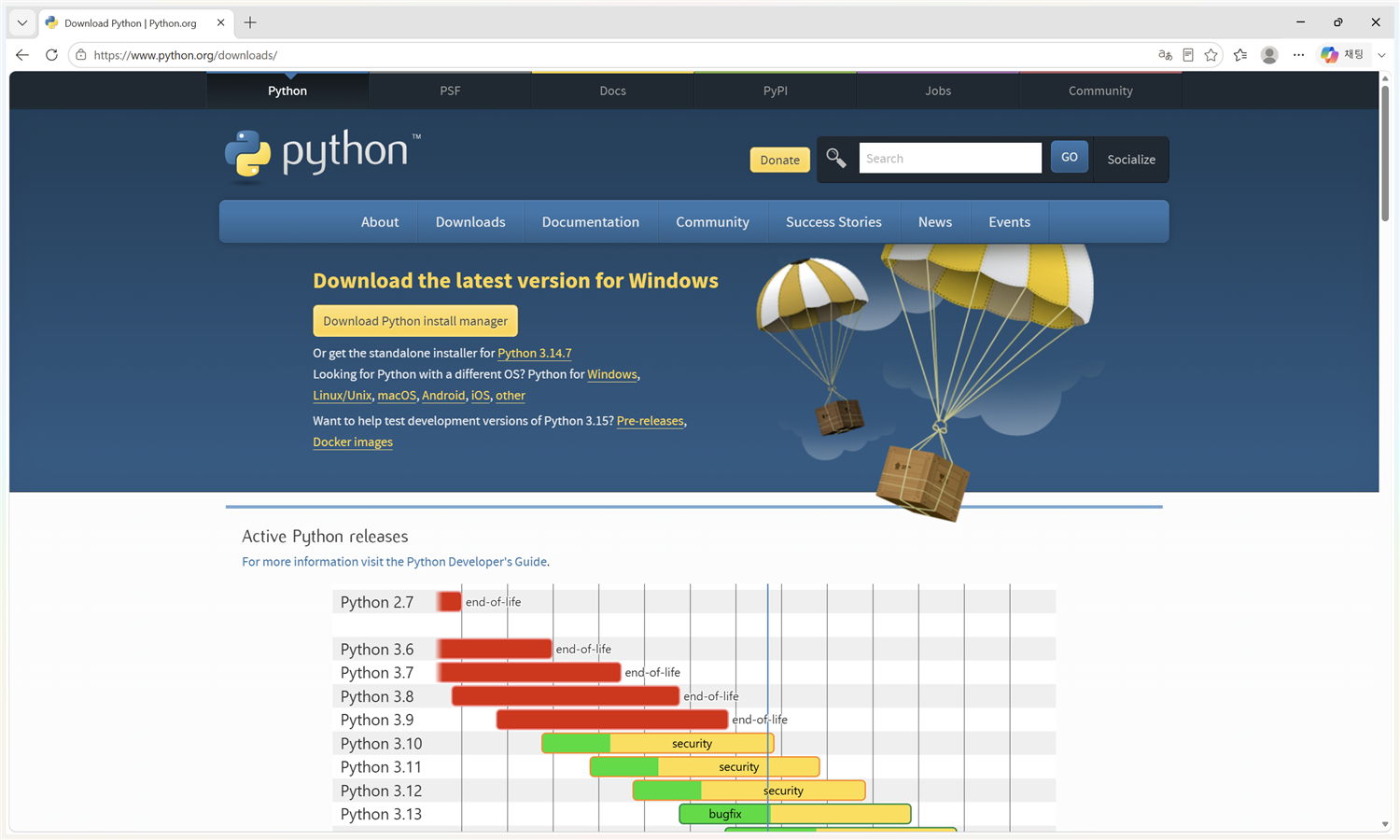1400x840 pixels.
Task: Go back with the browser back arrow
Action: pos(22,55)
